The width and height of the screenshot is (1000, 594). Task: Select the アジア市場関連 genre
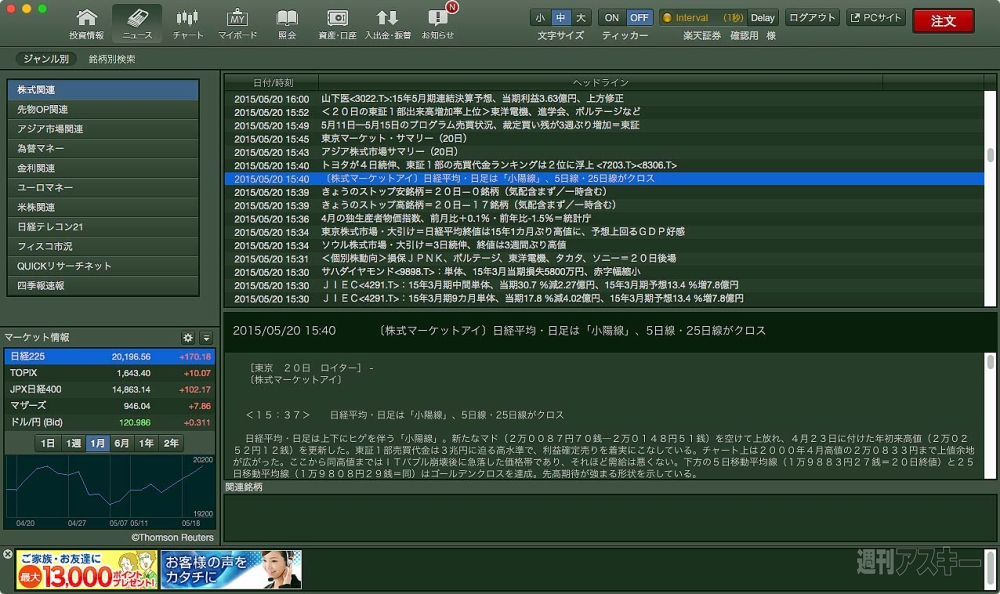tap(103, 129)
